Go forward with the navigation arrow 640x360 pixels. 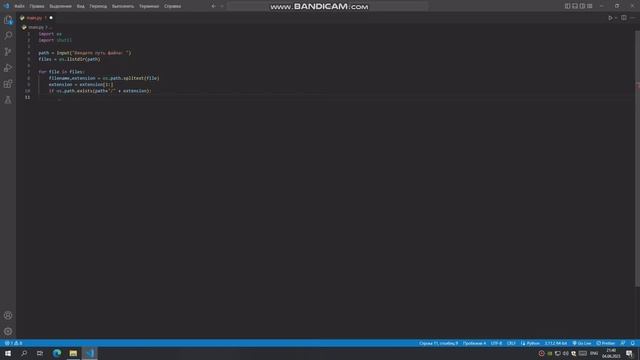pos(222,6)
